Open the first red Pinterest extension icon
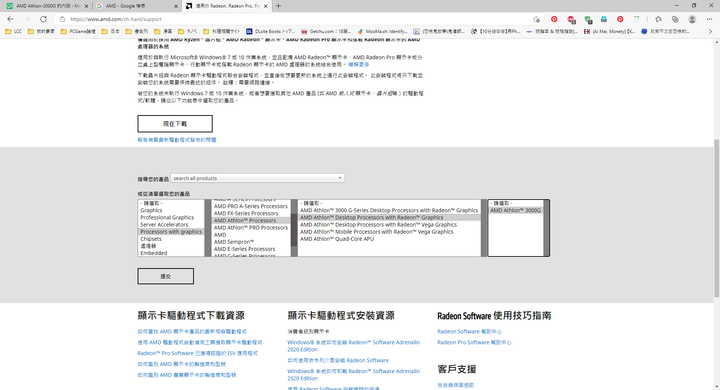Screen dimensions: 720x390 point(554,19)
